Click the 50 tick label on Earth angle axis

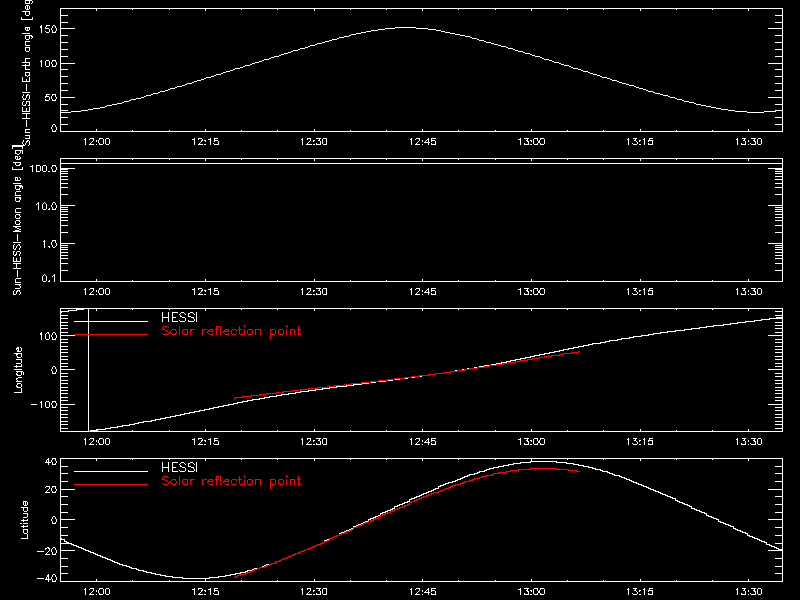coord(51,97)
